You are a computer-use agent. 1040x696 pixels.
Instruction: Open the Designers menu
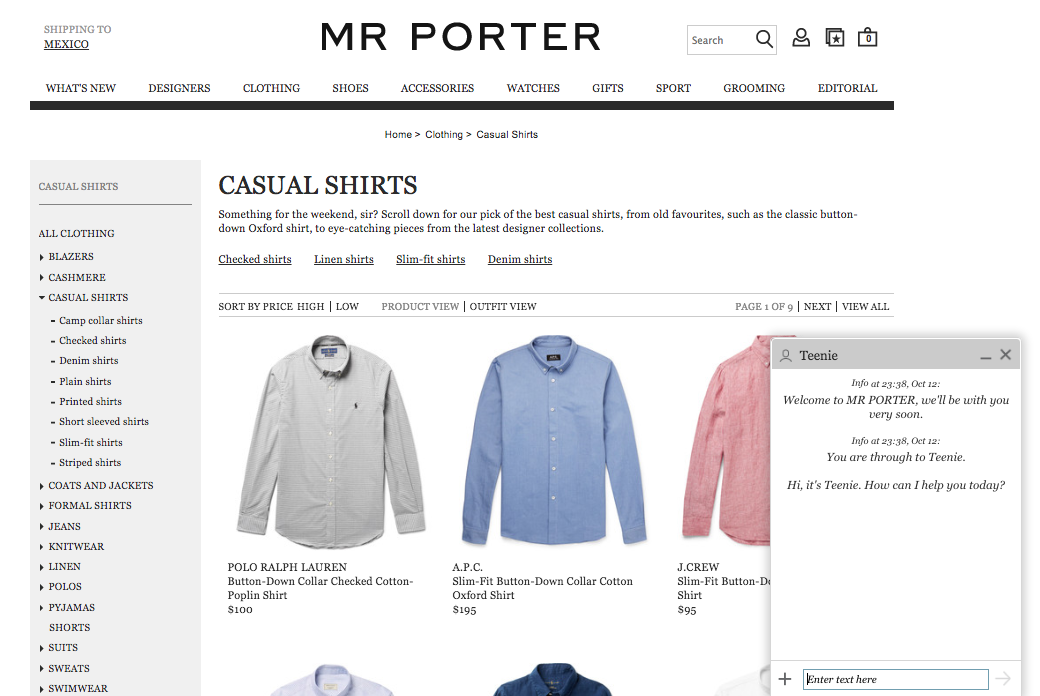[179, 88]
